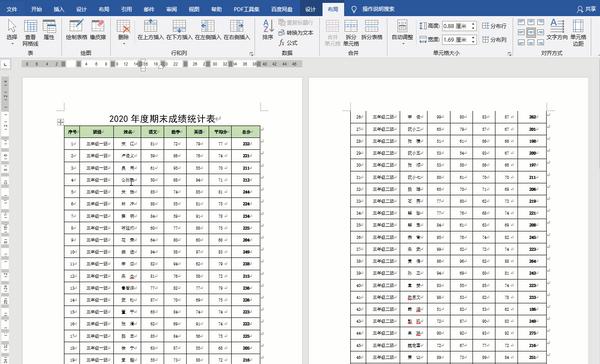Screen dimensions: 600x364
Task: Select Align Bottom Center cell alignment
Action: click(531, 42)
